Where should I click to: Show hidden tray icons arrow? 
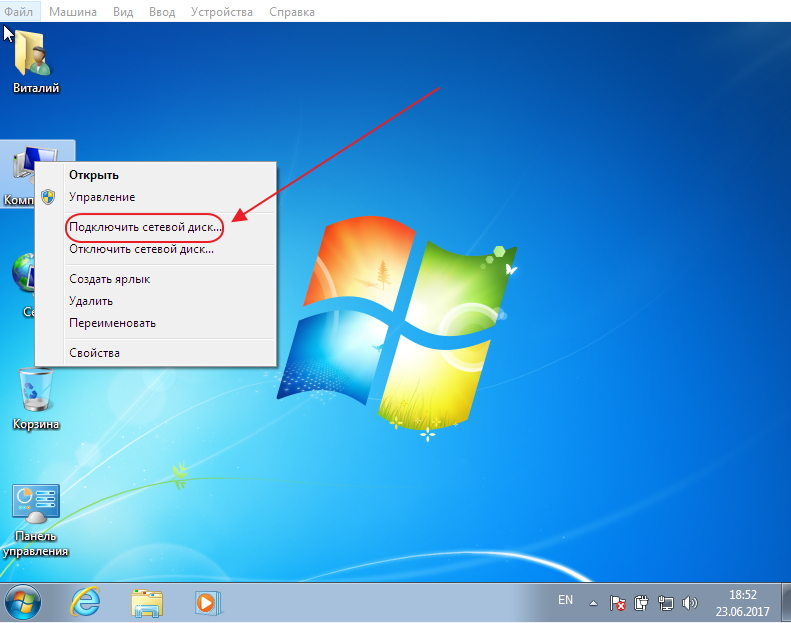click(x=593, y=602)
